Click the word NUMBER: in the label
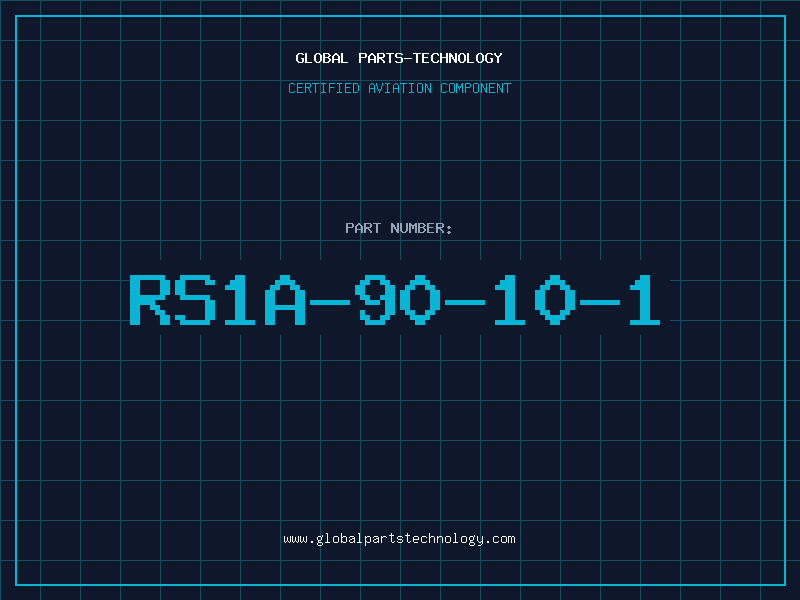The image size is (800, 600). pos(421,228)
